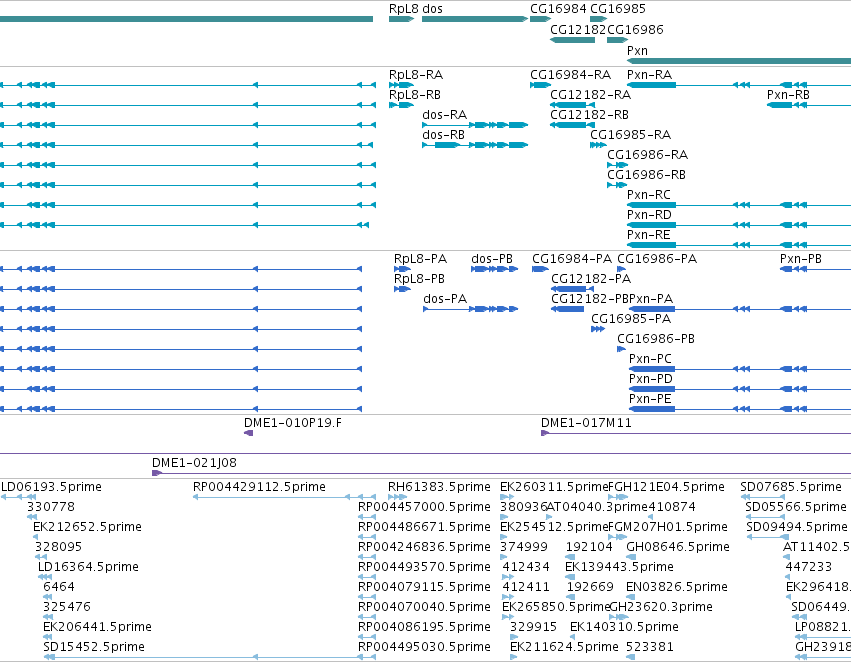Click the CG16984 gene label

point(558,9)
